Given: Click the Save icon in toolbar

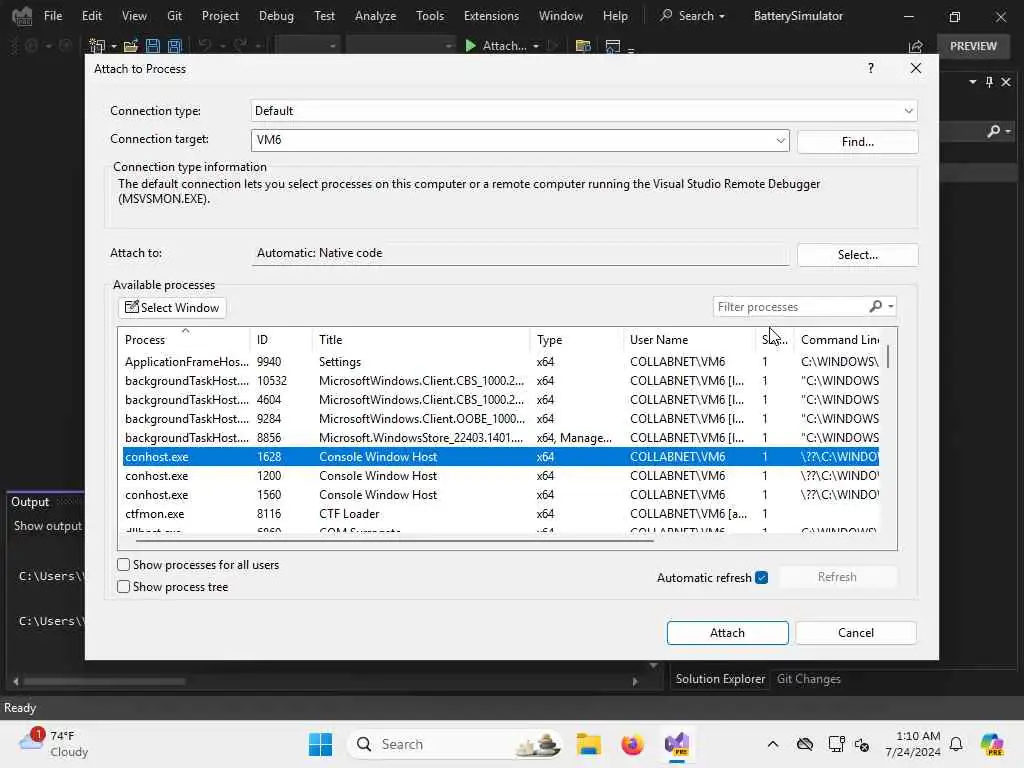Looking at the screenshot, I should (x=153, y=46).
